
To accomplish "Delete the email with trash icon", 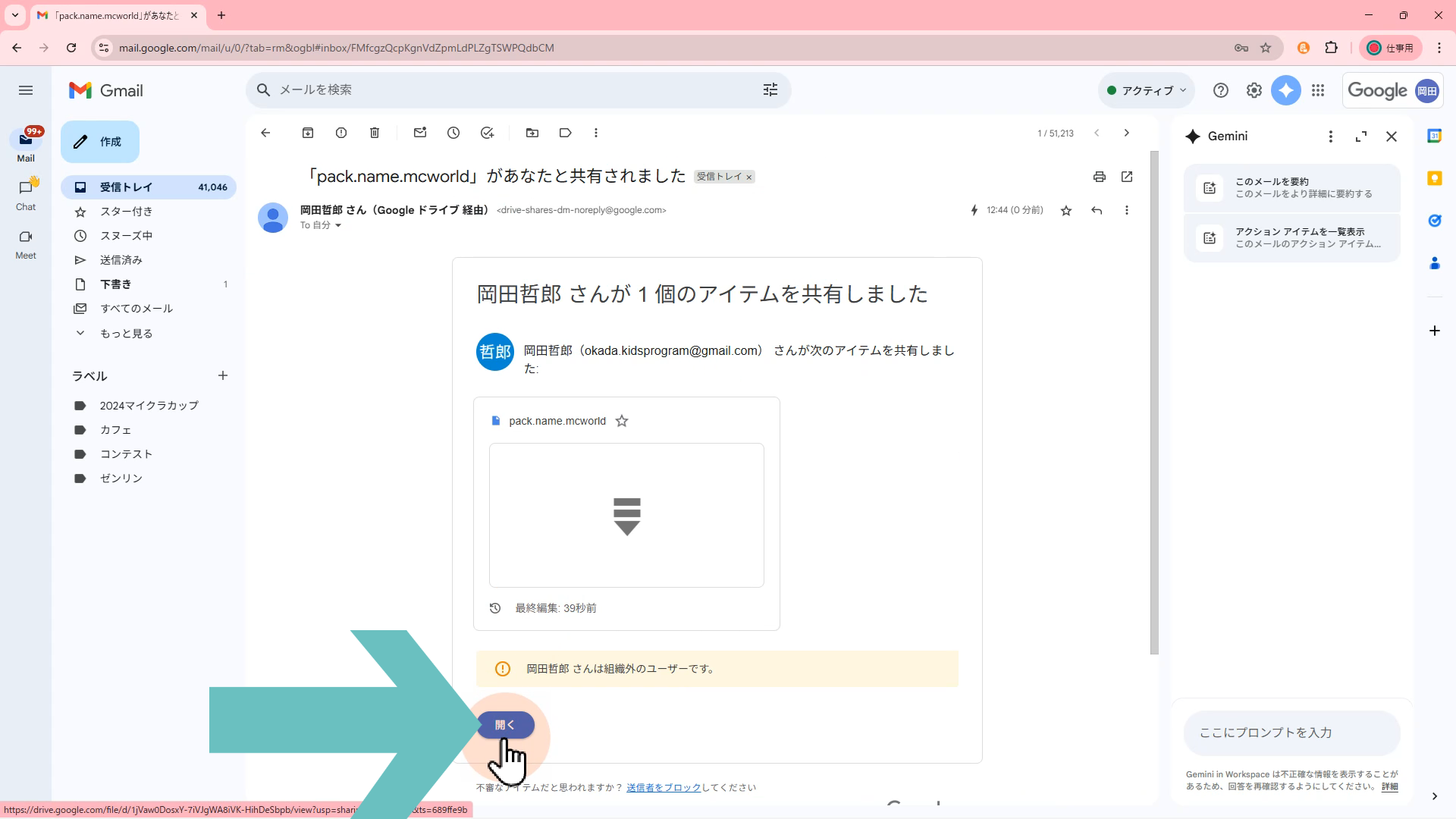I will (x=375, y=133).
